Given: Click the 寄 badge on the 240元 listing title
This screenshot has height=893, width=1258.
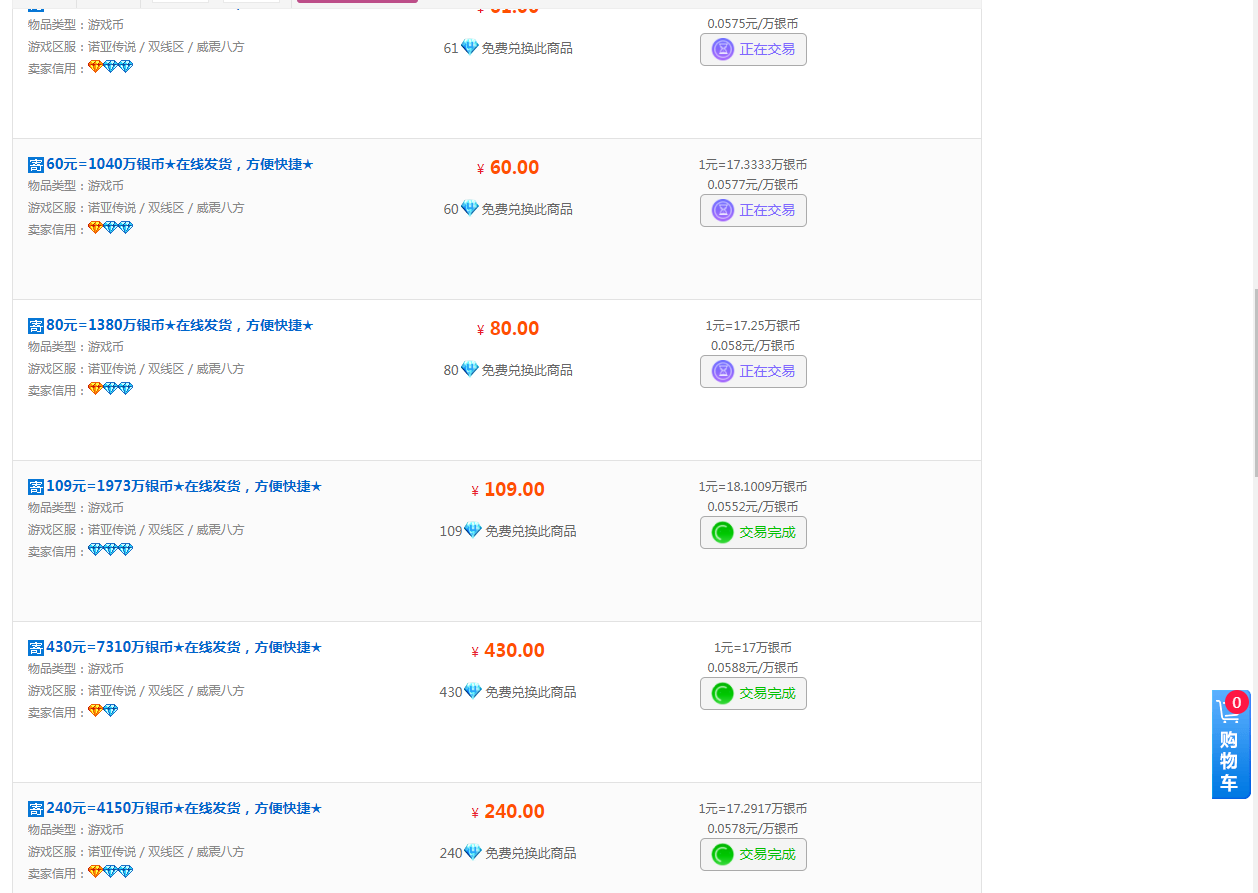Looking at the screenshot, I should pyautogui.click(x=37, y=808).
